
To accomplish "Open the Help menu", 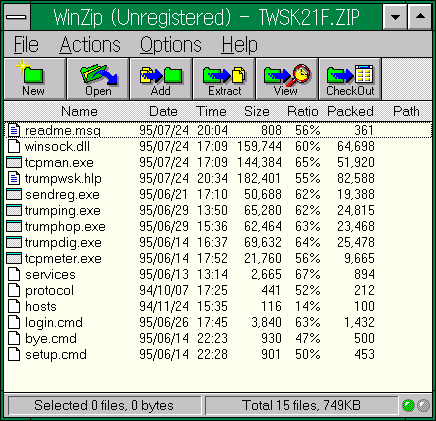I will [x=239, y=45].
